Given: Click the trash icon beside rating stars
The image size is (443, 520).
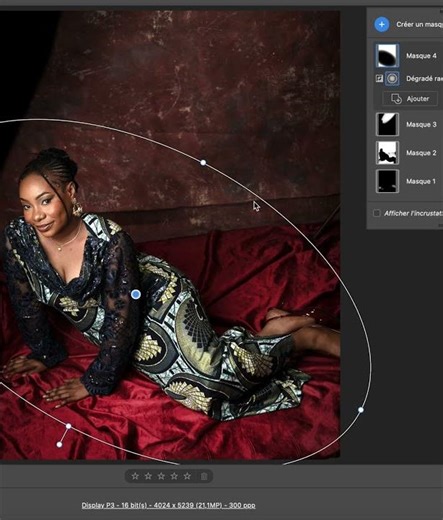Looking at the screenshot, I should [204, 476].
